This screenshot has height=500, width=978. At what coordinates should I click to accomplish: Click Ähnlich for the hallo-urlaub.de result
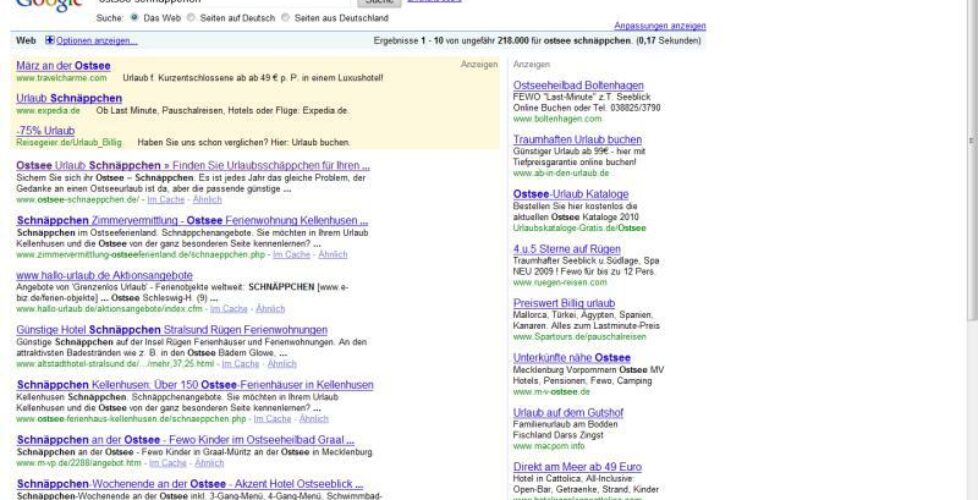[x=270, y=309]
